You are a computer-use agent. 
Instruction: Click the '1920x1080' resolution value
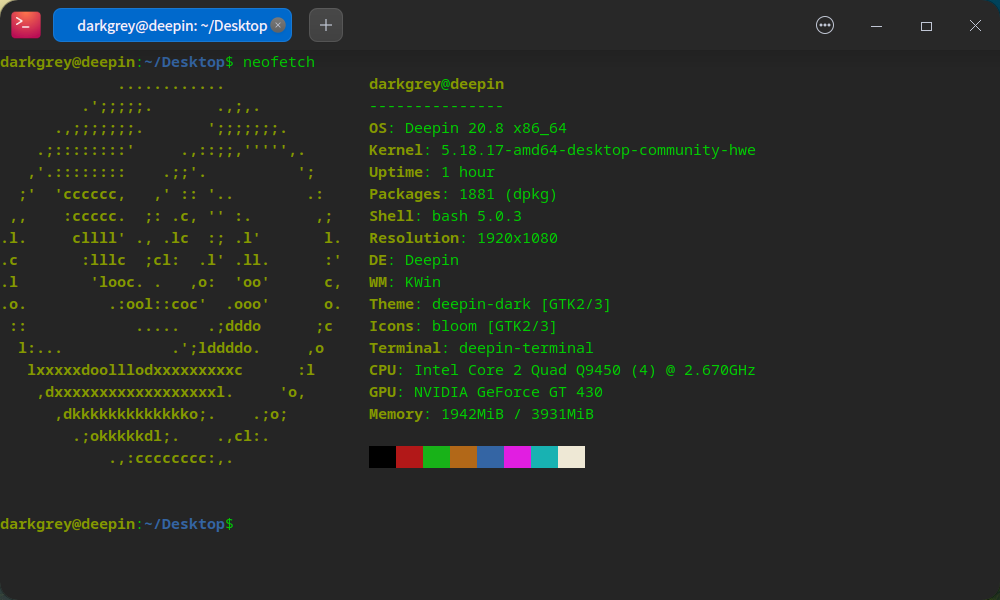517,238
